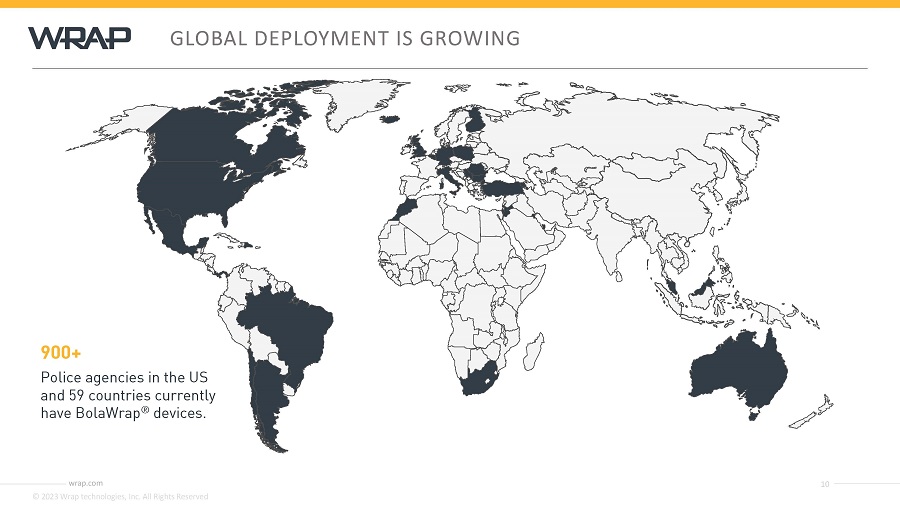The width and height of the screenshot is (900, 506).
Task: Click the orange '900+' figure
Action: (61, 352)
